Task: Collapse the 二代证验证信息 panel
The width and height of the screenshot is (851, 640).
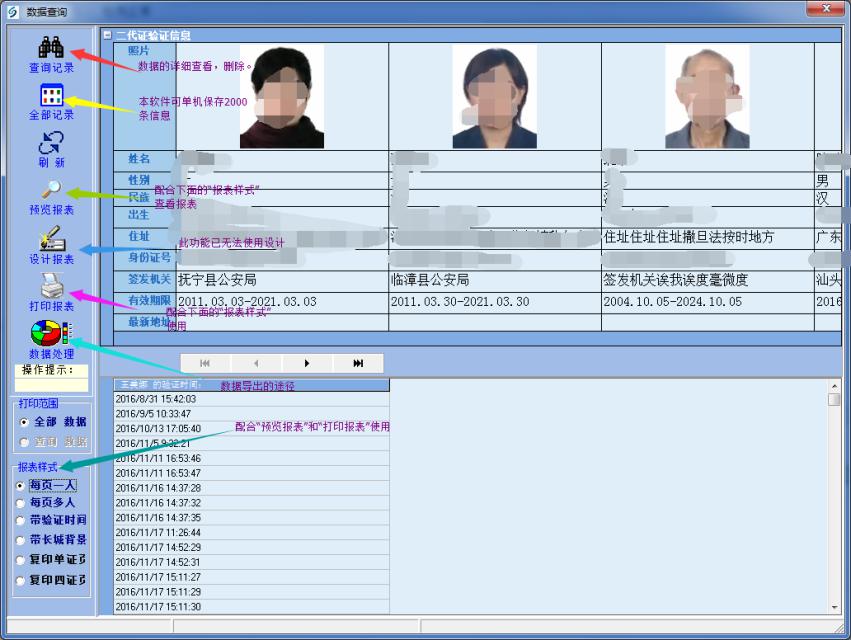Action: coord(107,35)
